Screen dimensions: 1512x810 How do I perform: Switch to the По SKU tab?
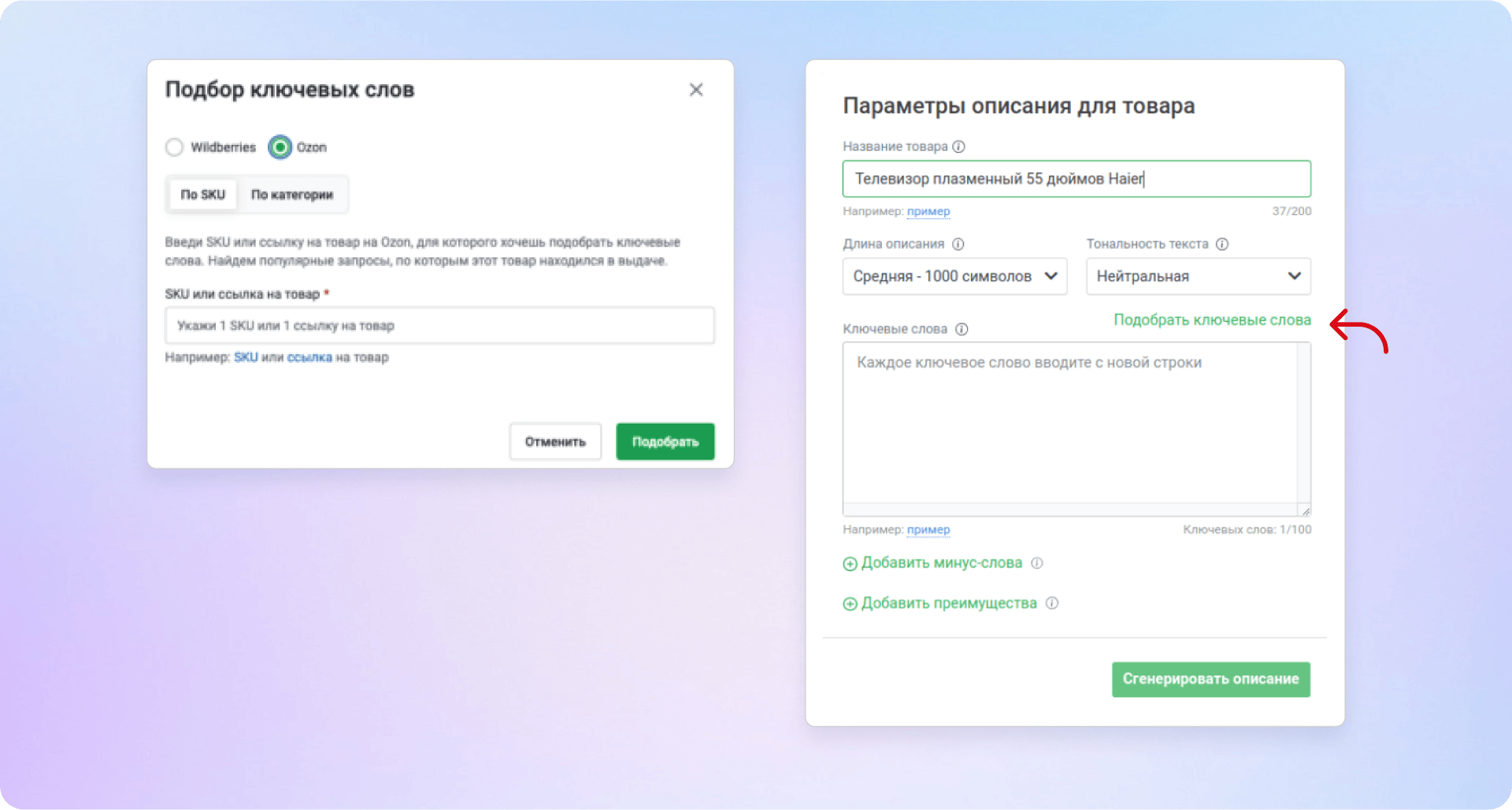click(x=203, y=194)
